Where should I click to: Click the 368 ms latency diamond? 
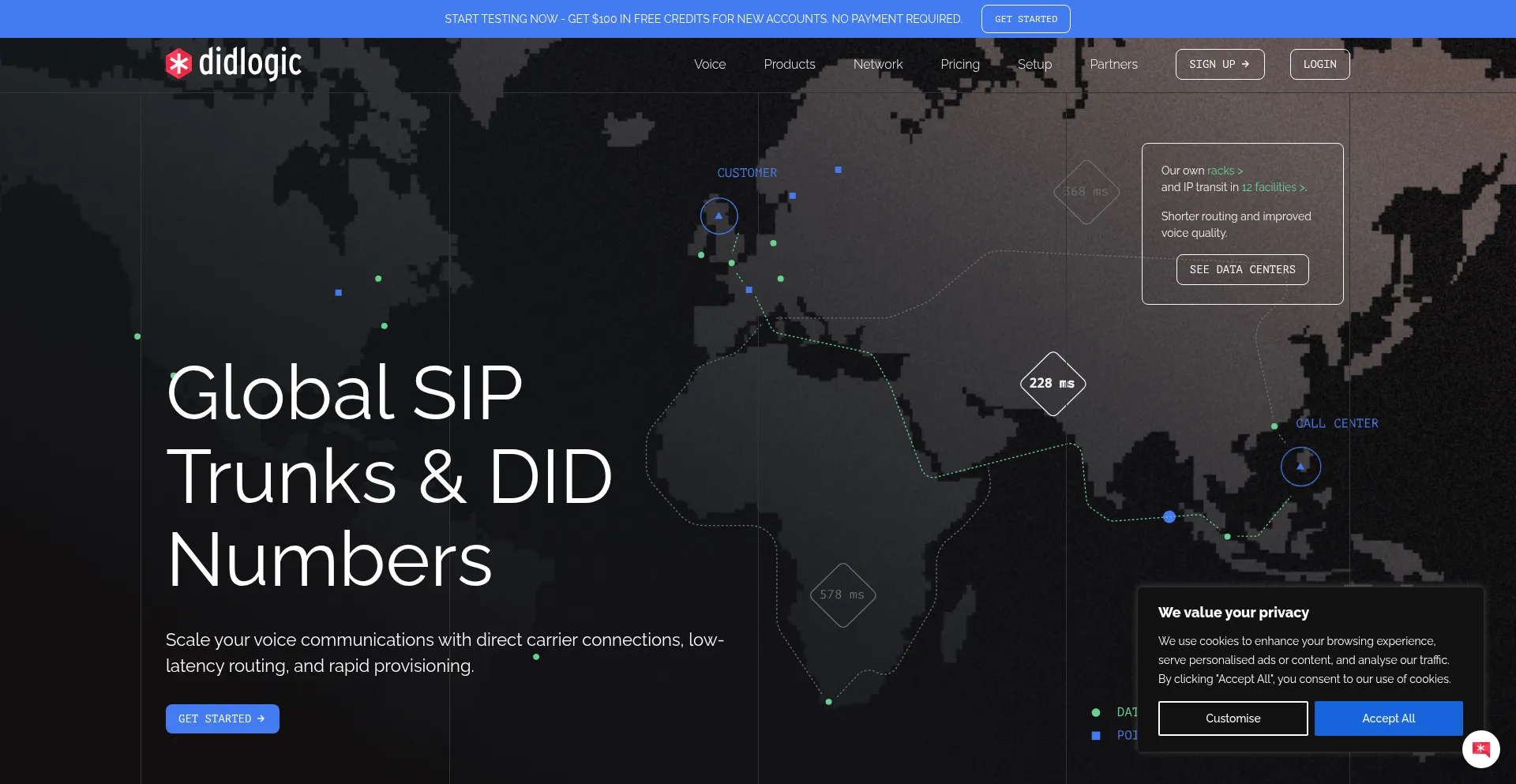[x=1086, y=192]
